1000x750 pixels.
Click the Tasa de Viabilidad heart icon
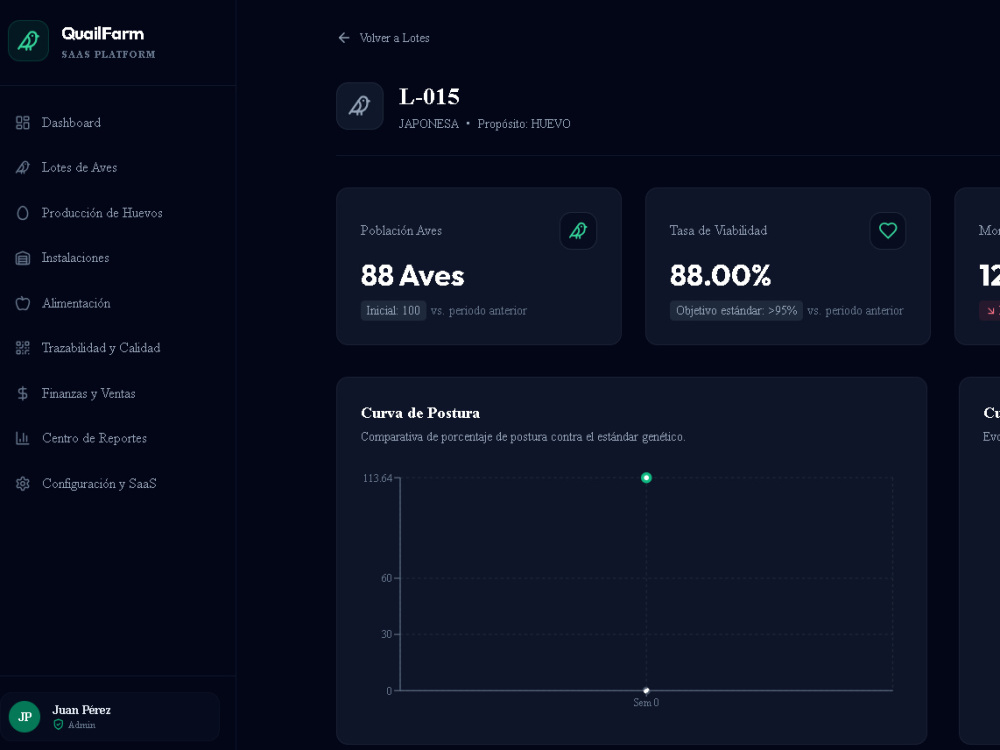(888, 230)
